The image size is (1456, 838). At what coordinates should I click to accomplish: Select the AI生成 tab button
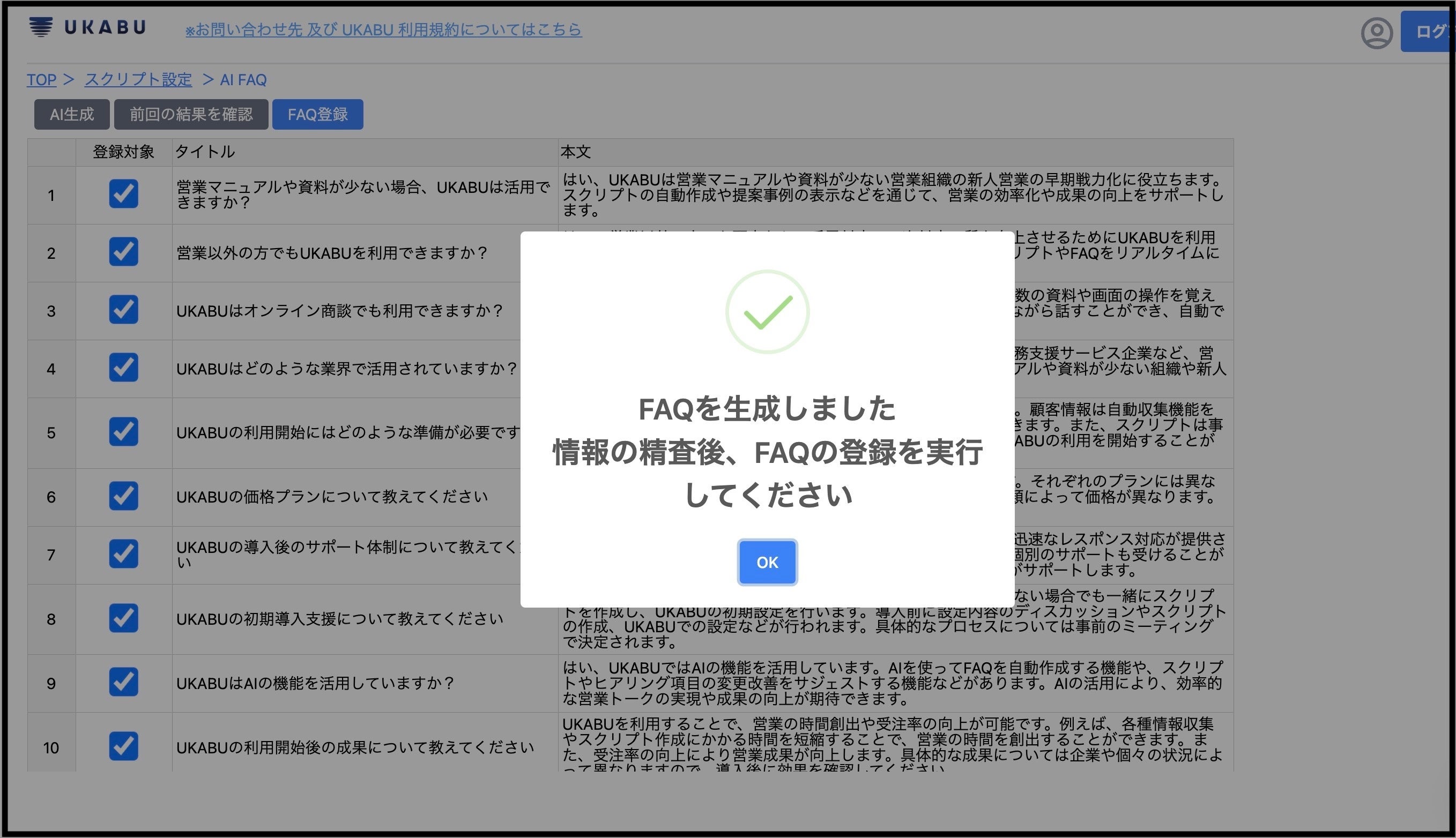[71, 115]
